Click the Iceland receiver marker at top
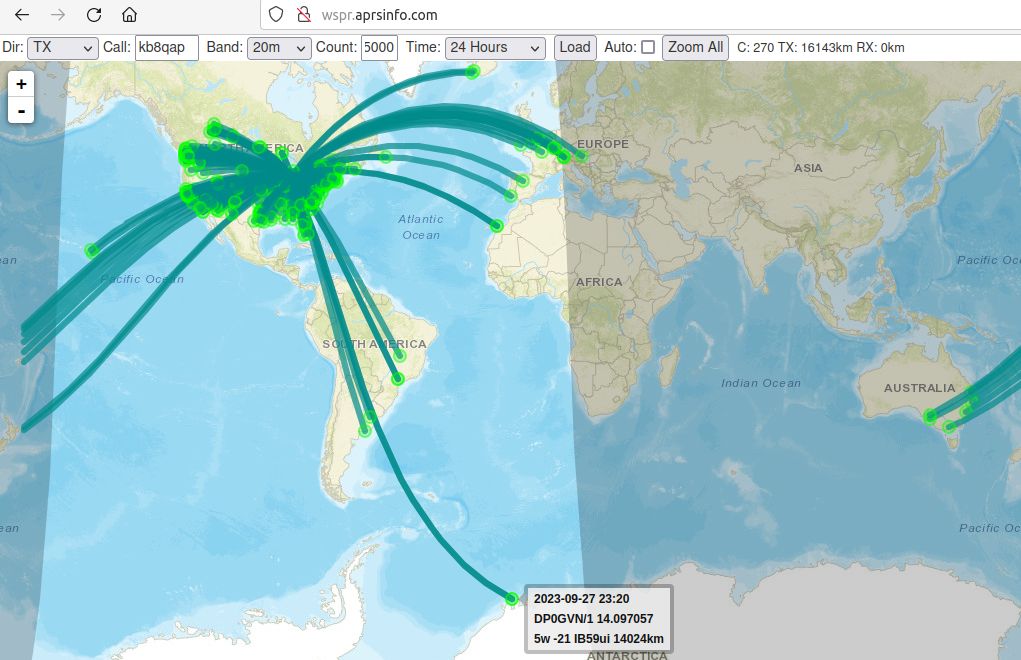This screenshot has width=1021, height=660. point(473,72)
